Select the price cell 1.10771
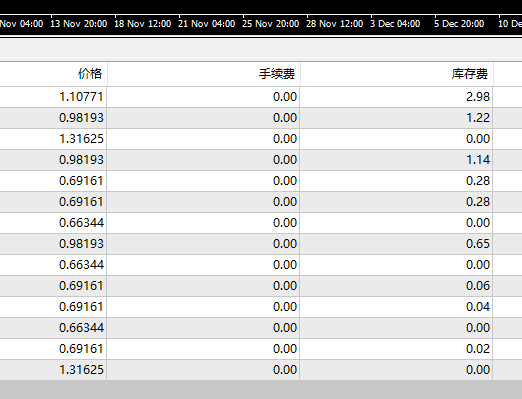Screen dimensions: 522x399 click(x=81, y=97)
